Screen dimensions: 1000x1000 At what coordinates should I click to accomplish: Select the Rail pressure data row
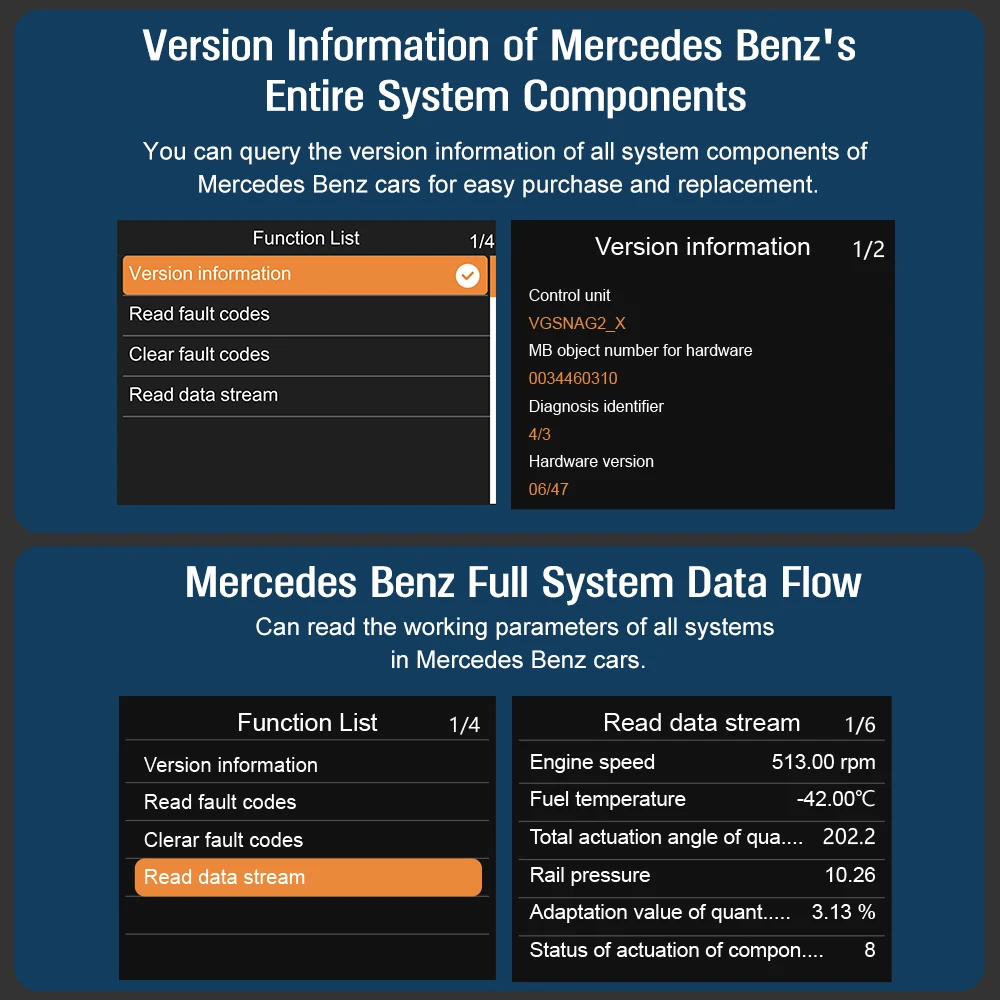point(702,875)
